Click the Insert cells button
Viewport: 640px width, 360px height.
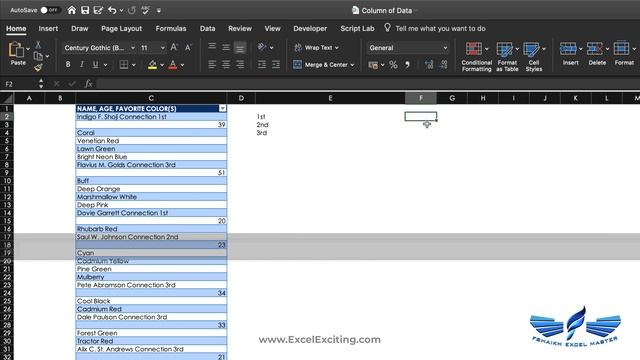[571, 53]
